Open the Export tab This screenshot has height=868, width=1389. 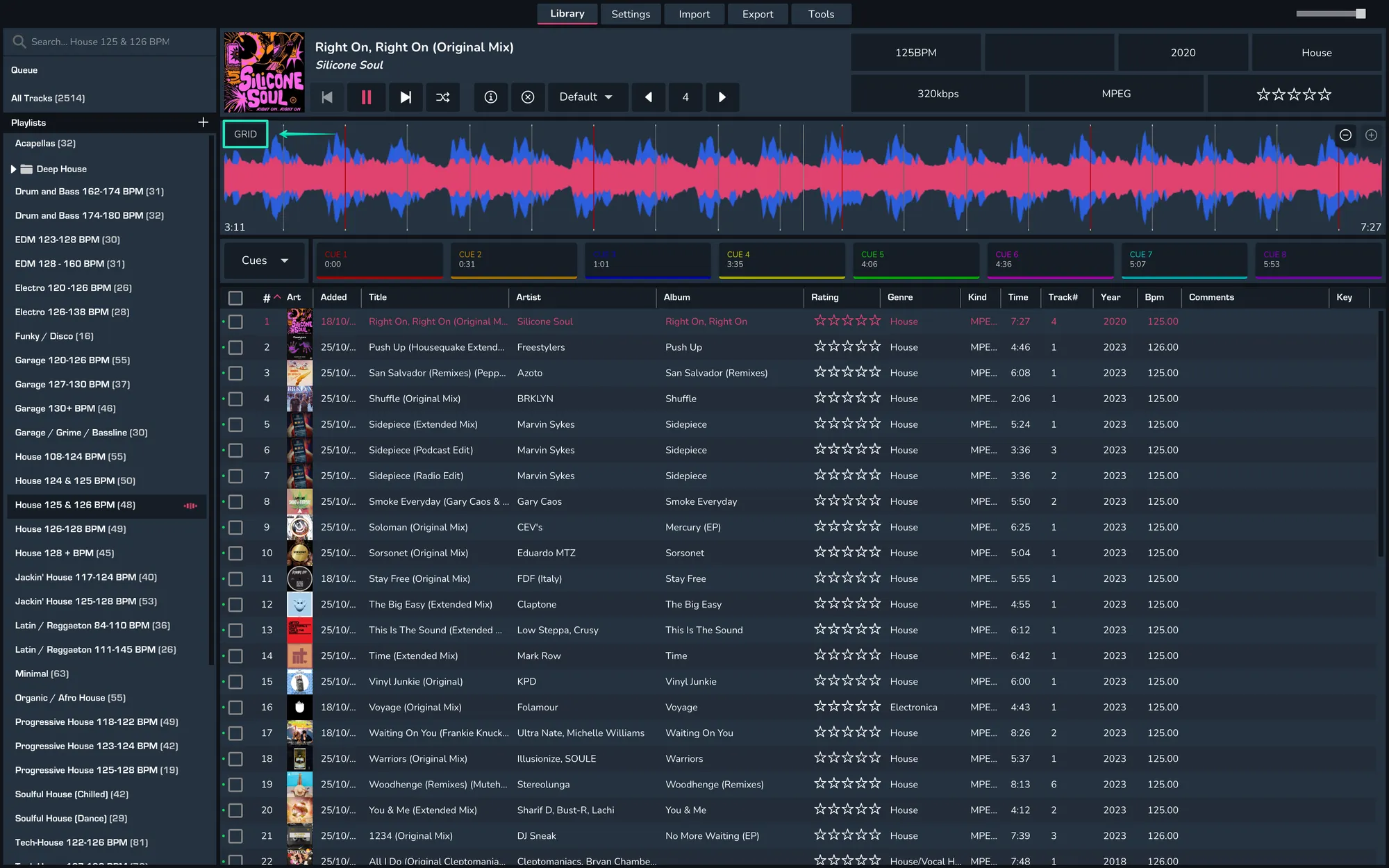point(757,14)
